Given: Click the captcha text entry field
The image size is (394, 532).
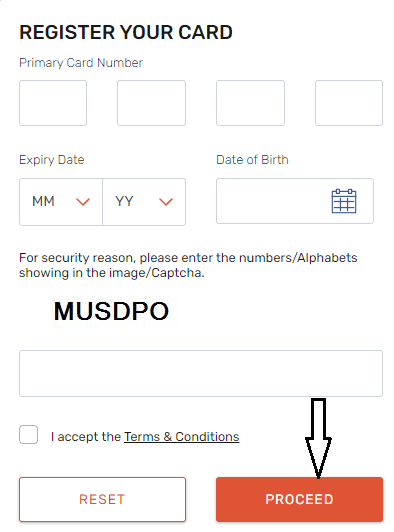Looking at the screenshot, I should (x=201, y=374).
